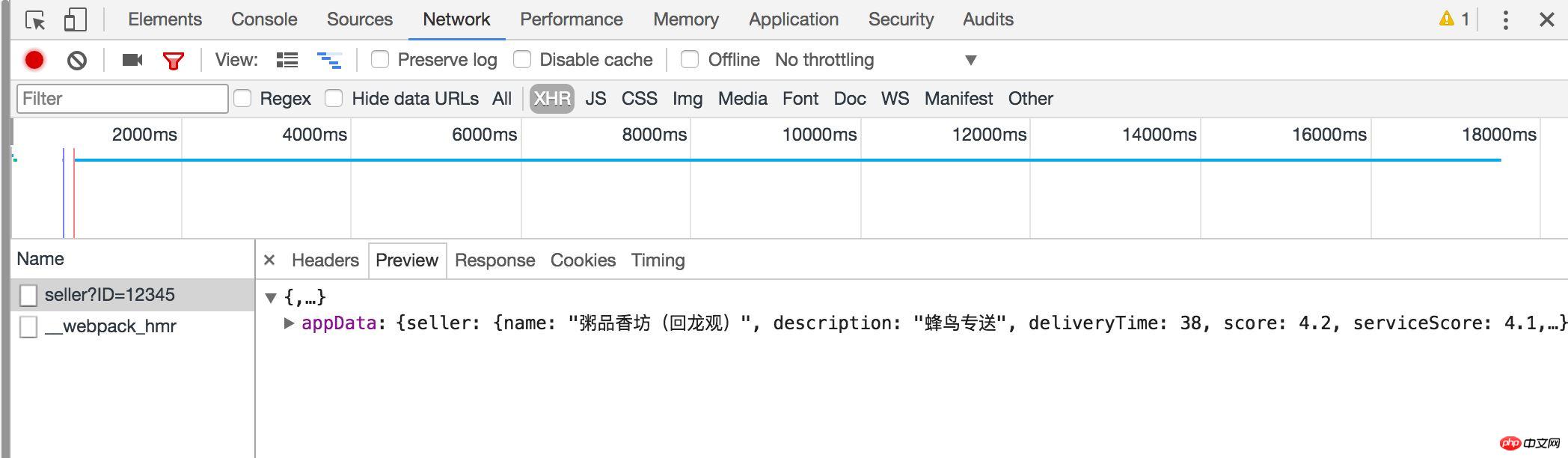Toggle the device toolbar icon
Viewport: 1568px width, 458px height.
click(x=75, y=19)
